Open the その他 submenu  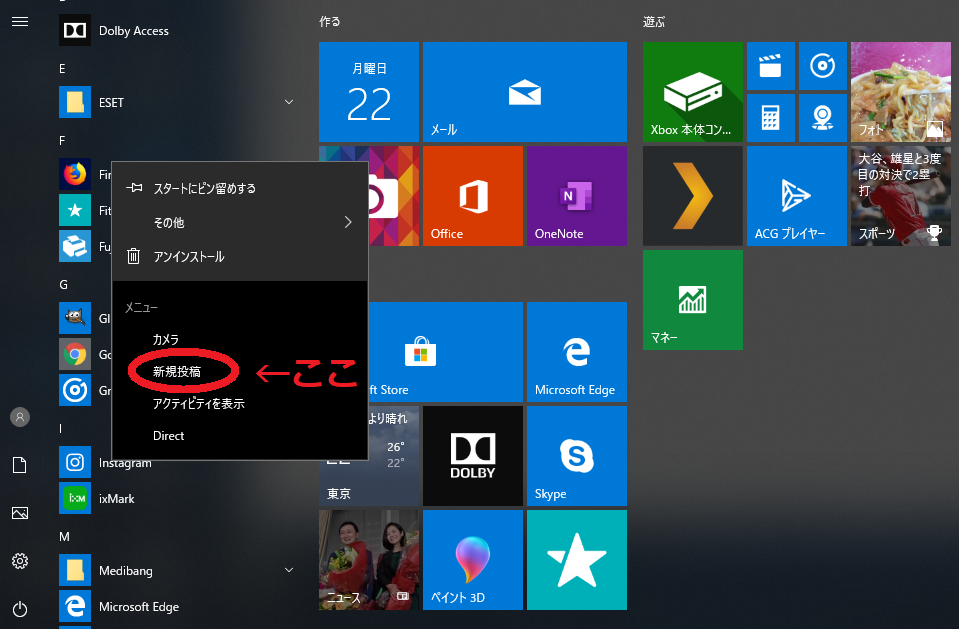[x=240, y=222]
